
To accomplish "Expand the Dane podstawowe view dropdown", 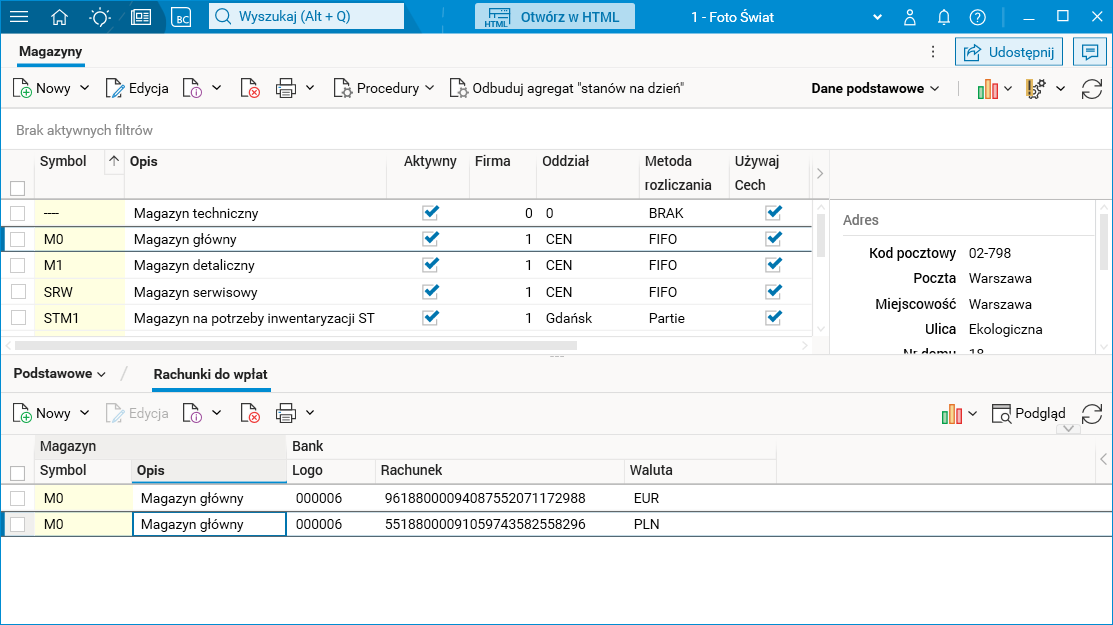I will point(876,88).
